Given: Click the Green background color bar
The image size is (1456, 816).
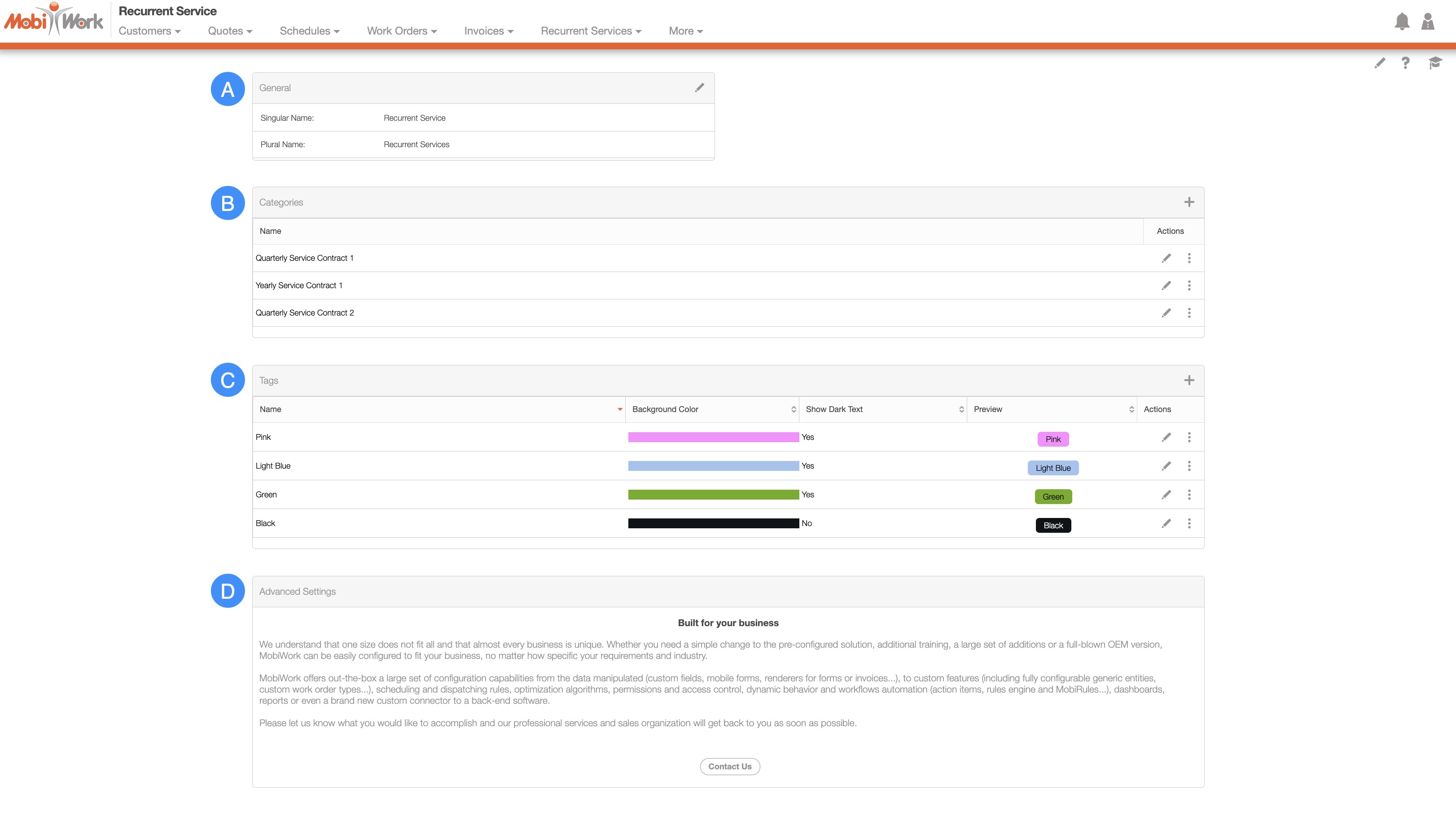Looking at the screenshot, I should (x=713, y=495).
